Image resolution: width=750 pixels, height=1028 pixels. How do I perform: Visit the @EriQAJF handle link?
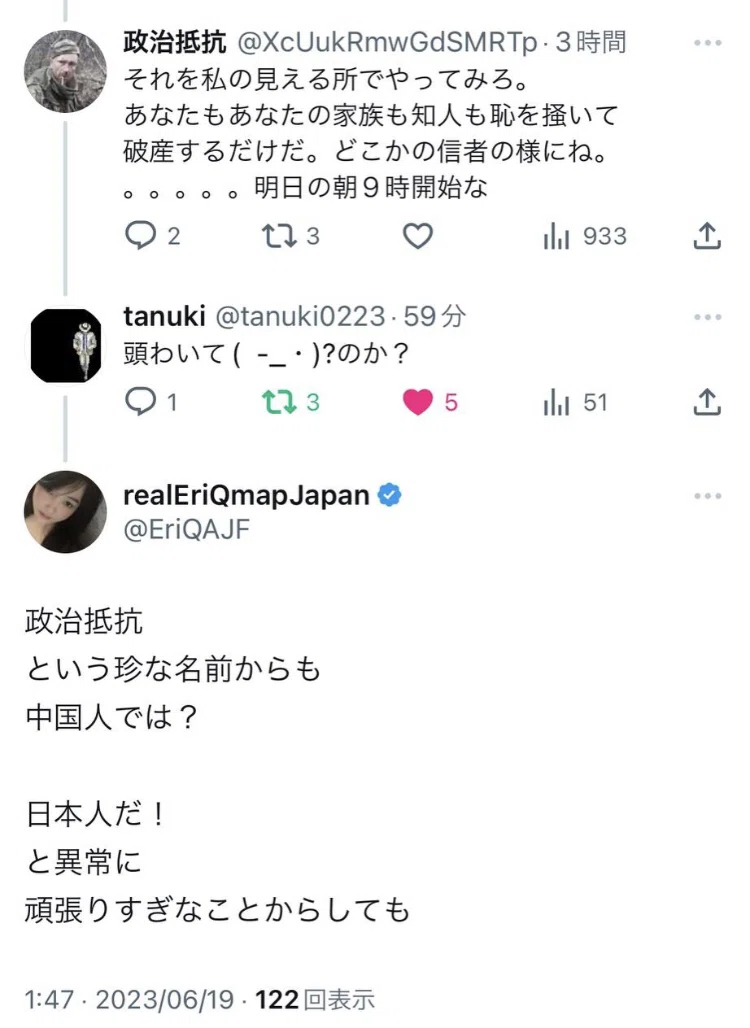[187, 529]
